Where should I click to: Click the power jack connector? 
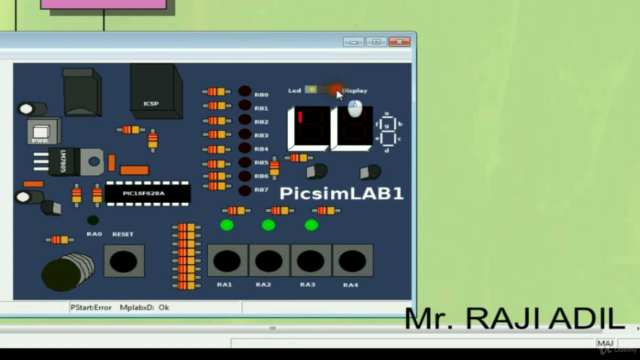[x=82, y=92]
